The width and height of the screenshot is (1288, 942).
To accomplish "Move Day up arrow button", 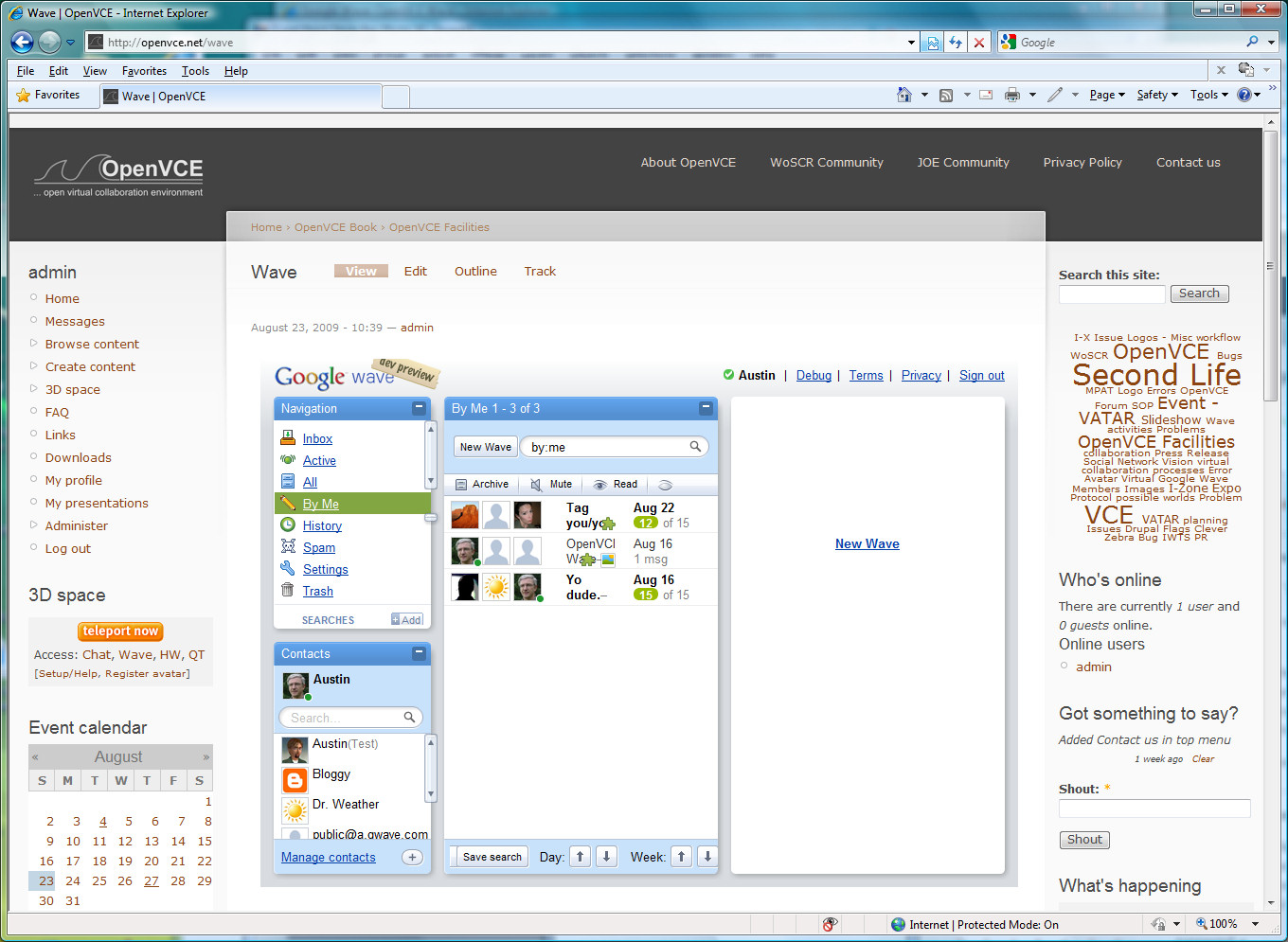I will tap(581, 857).
